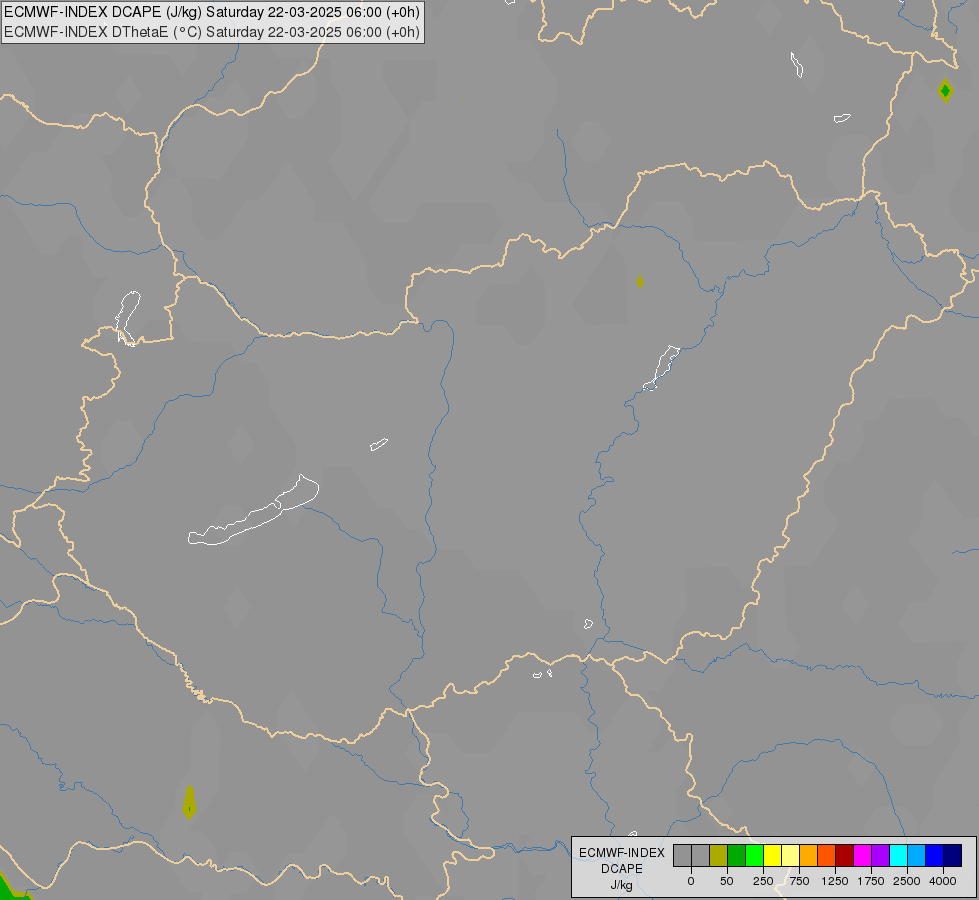
Task: Click the legend value 1750
Action: (871, 881)
